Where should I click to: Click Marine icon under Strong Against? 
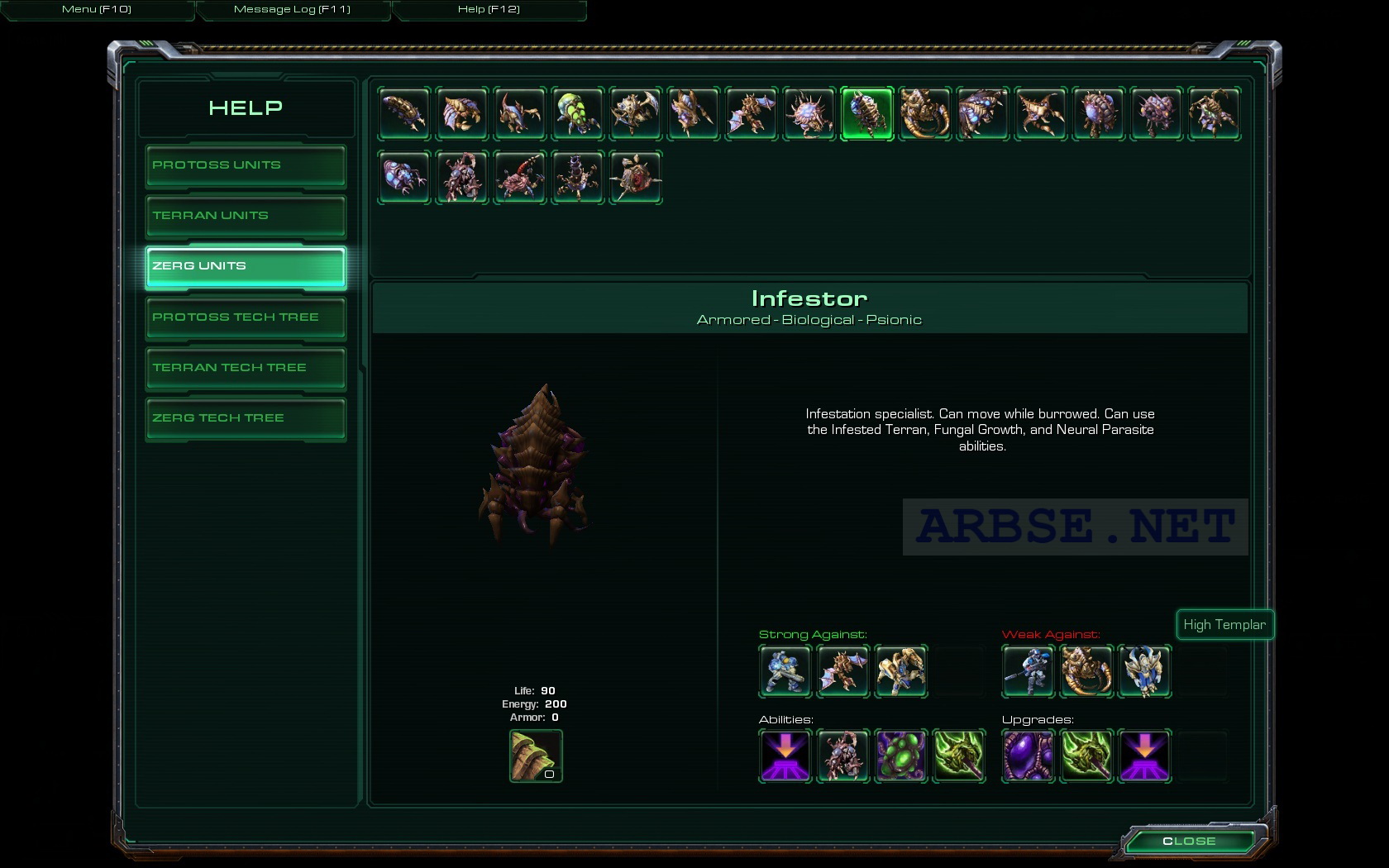[x=785, y=671]
